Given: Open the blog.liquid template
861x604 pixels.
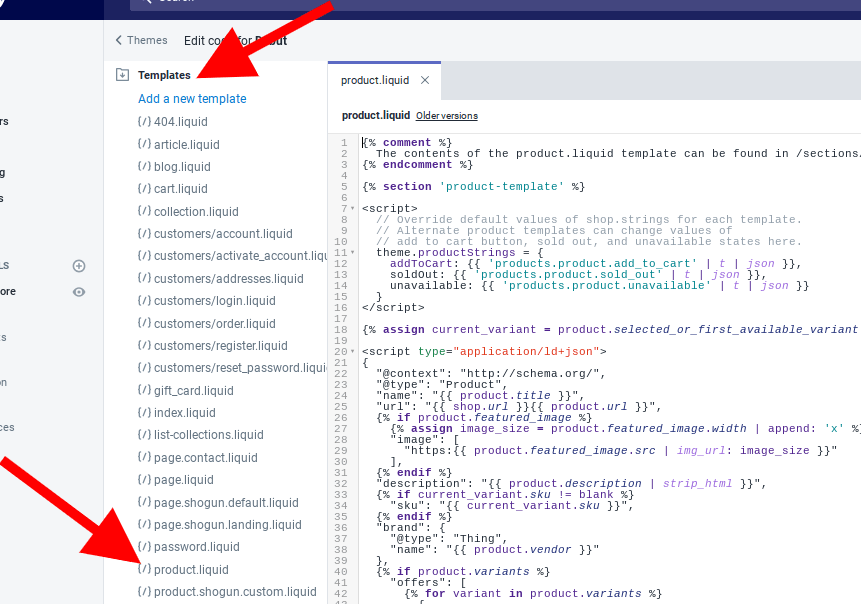Looking at the screenshot, I should point(174,166).
